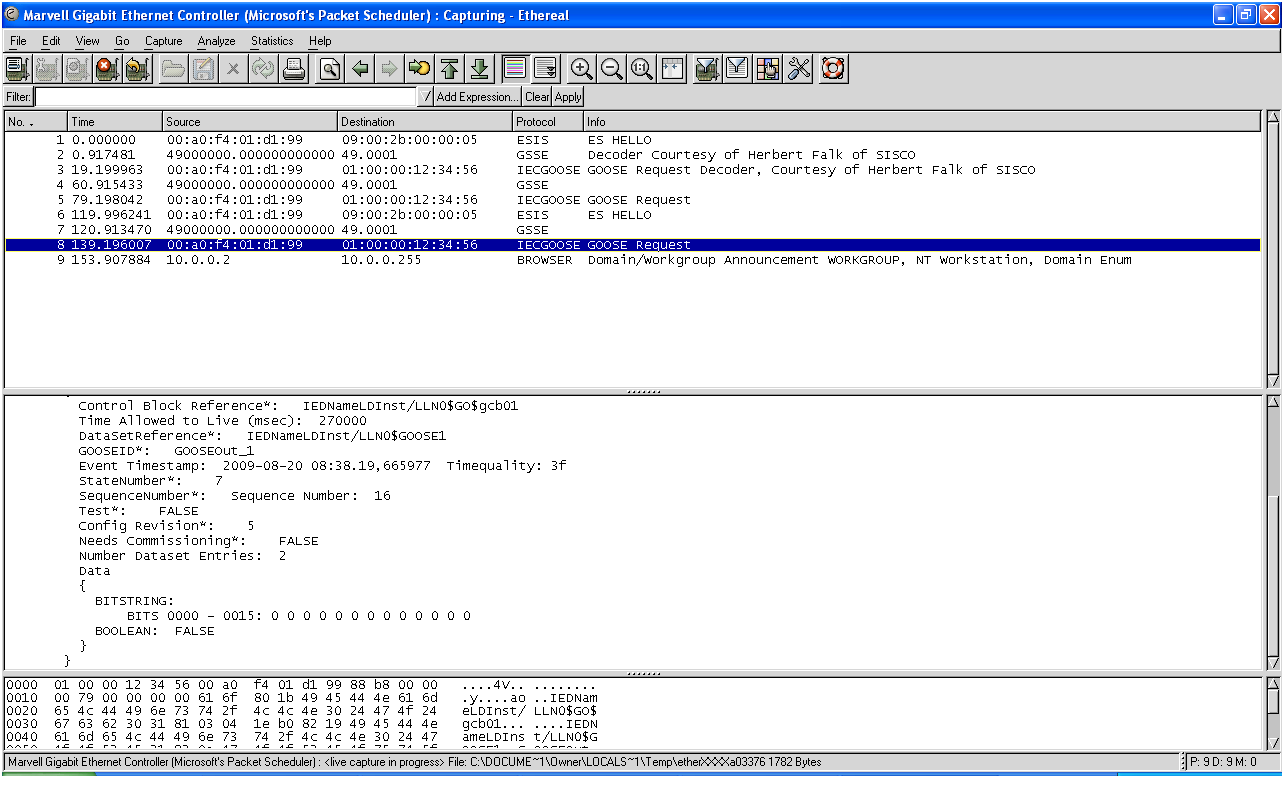
Task: Open the Analyze menu
Action: 216,41
